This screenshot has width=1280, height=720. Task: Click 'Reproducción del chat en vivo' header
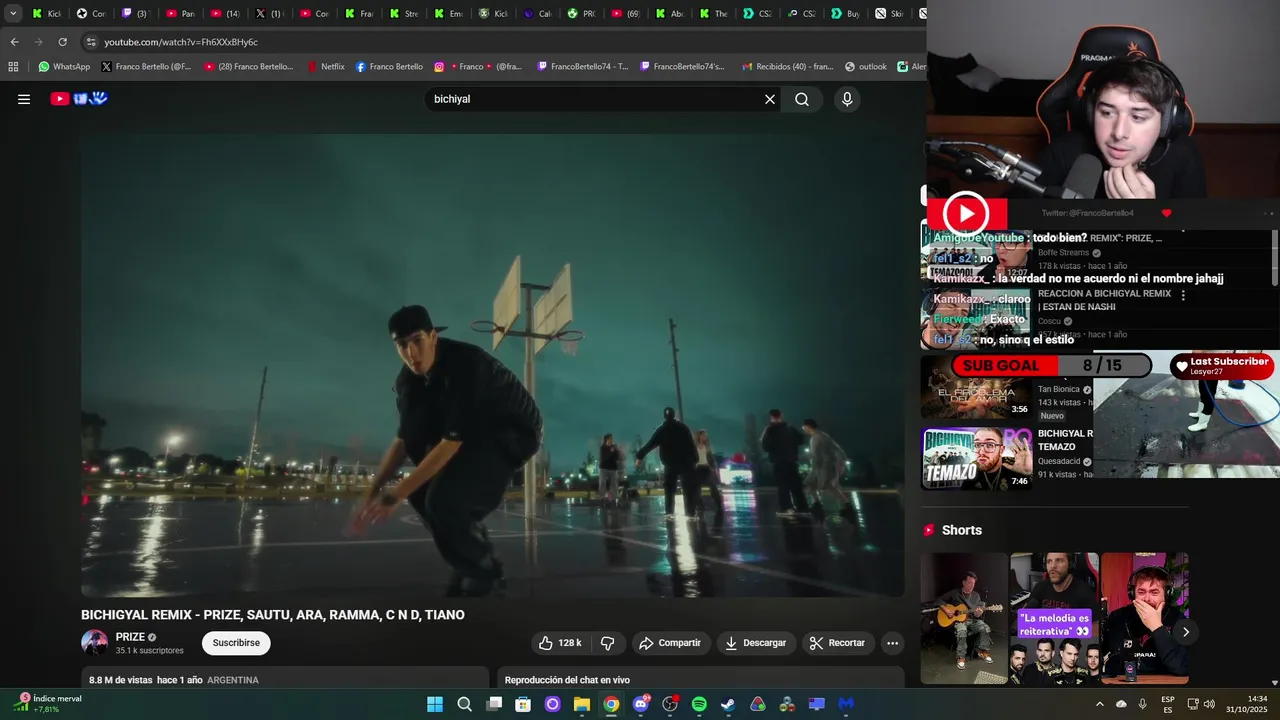pyautogui.click(x=567, y=680)
